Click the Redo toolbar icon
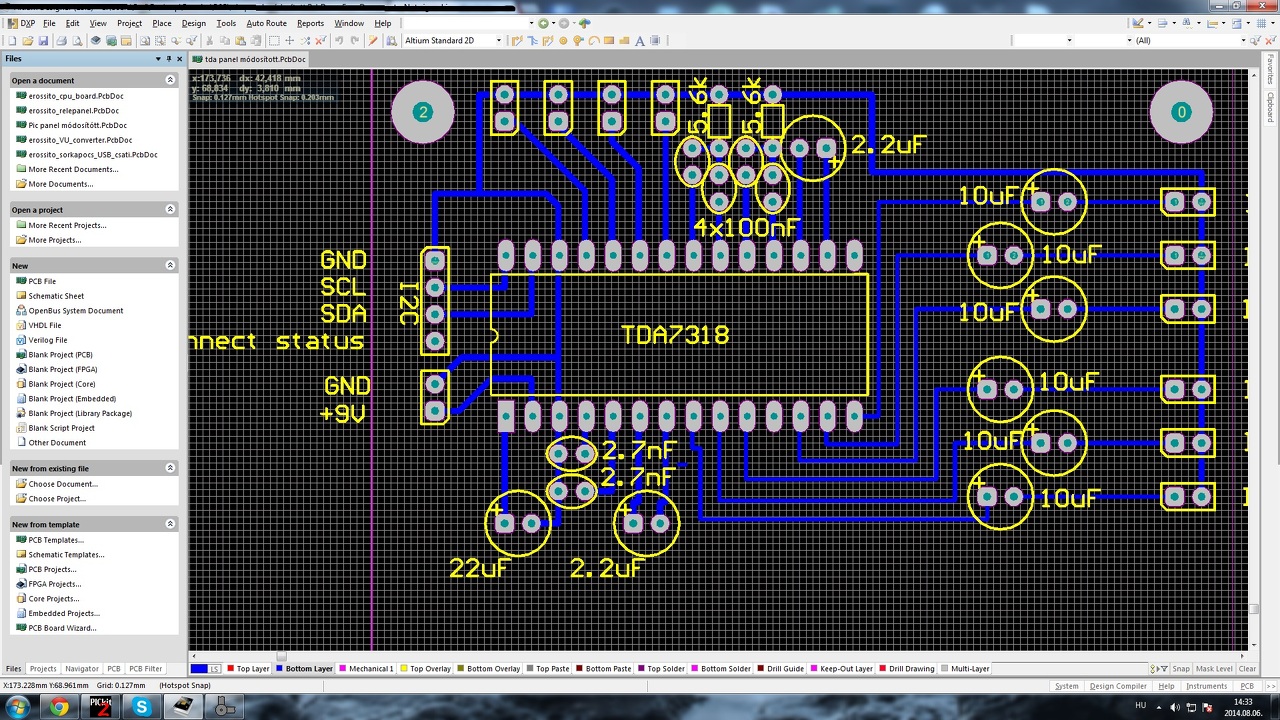The height and width of the screenshot is (720, 1280). click(355, 40)
